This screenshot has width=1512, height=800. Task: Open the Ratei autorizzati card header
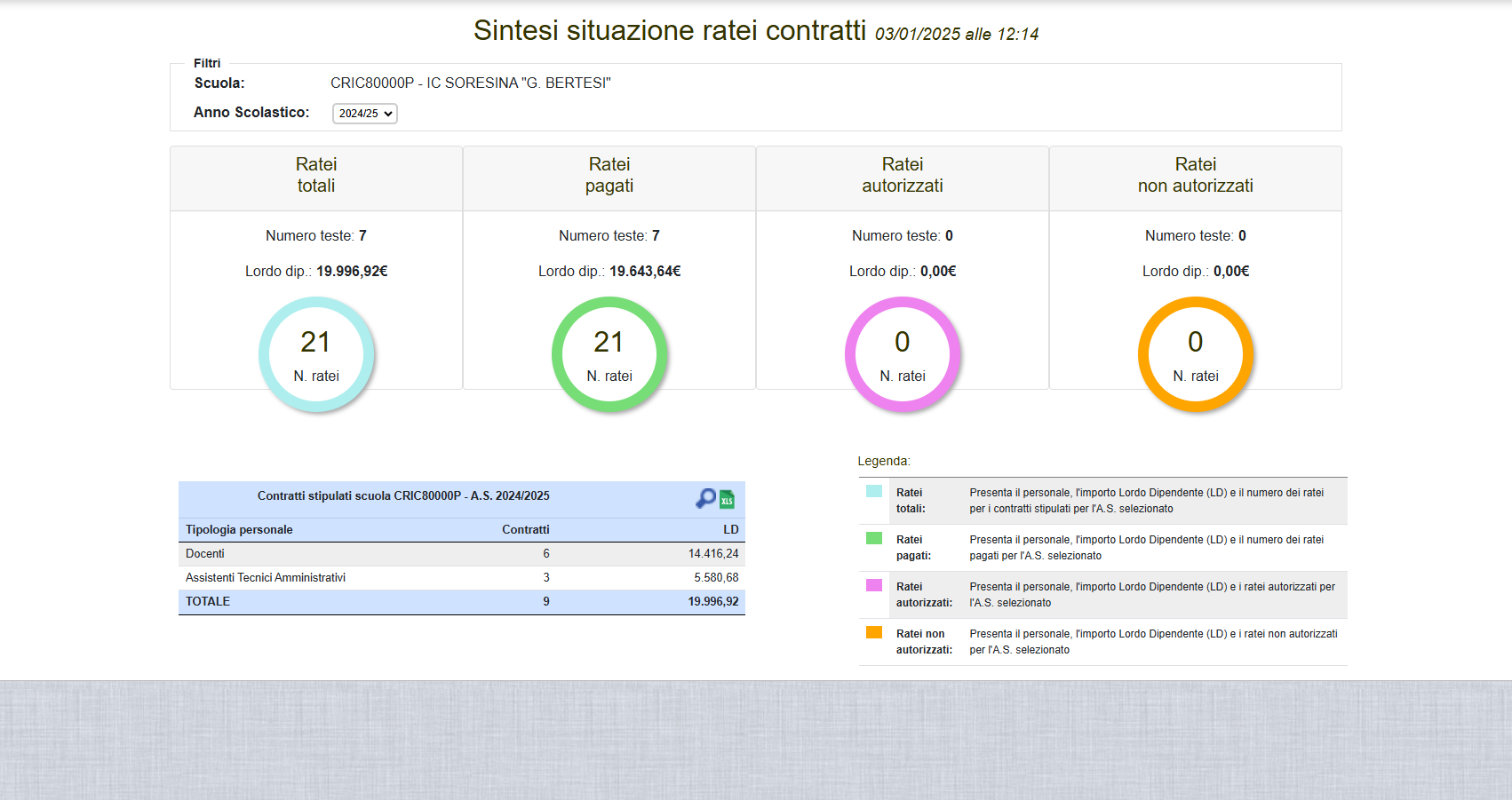tap(903, 176)
